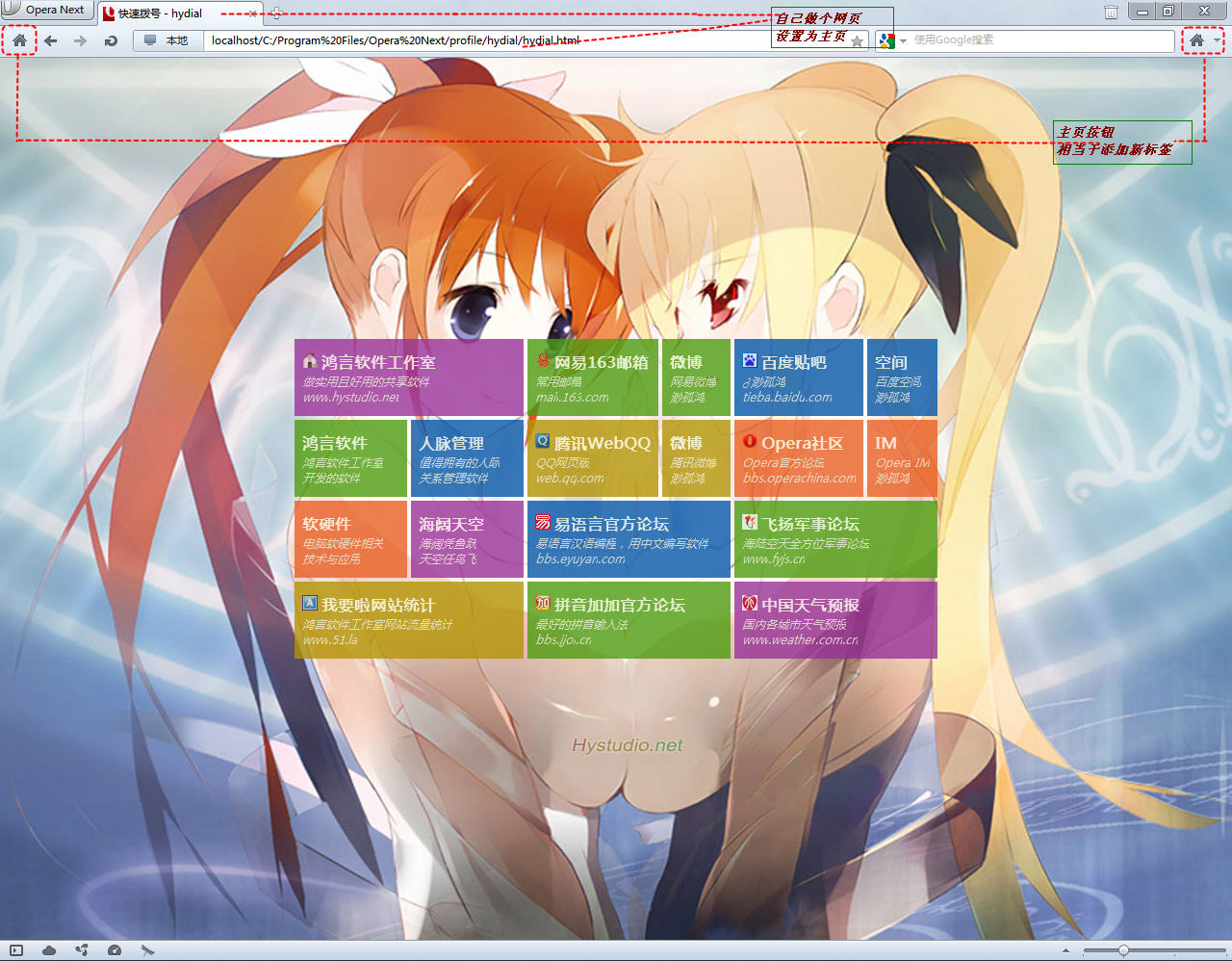This screenshot has height=961, width=1232.
Task: Open the Opera Next main menu
Action: point(46,11)
